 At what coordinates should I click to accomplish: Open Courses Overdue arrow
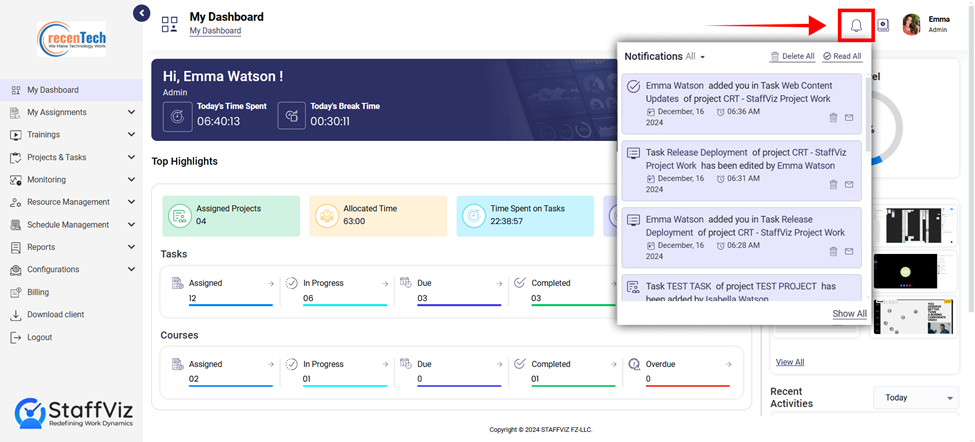(728, 364)
